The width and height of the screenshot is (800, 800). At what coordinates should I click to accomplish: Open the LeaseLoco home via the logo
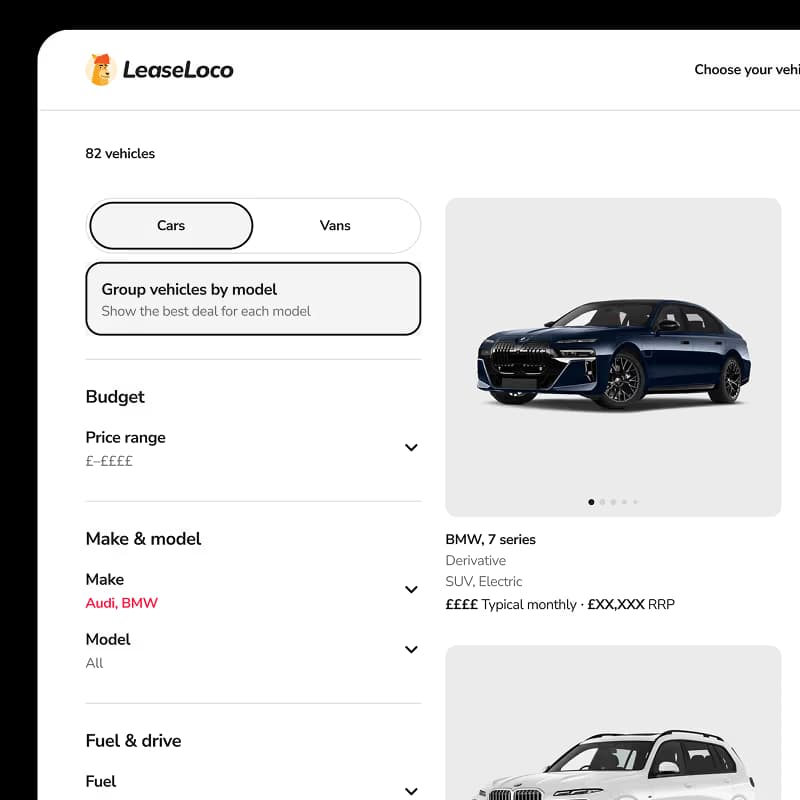coord(160,69)
